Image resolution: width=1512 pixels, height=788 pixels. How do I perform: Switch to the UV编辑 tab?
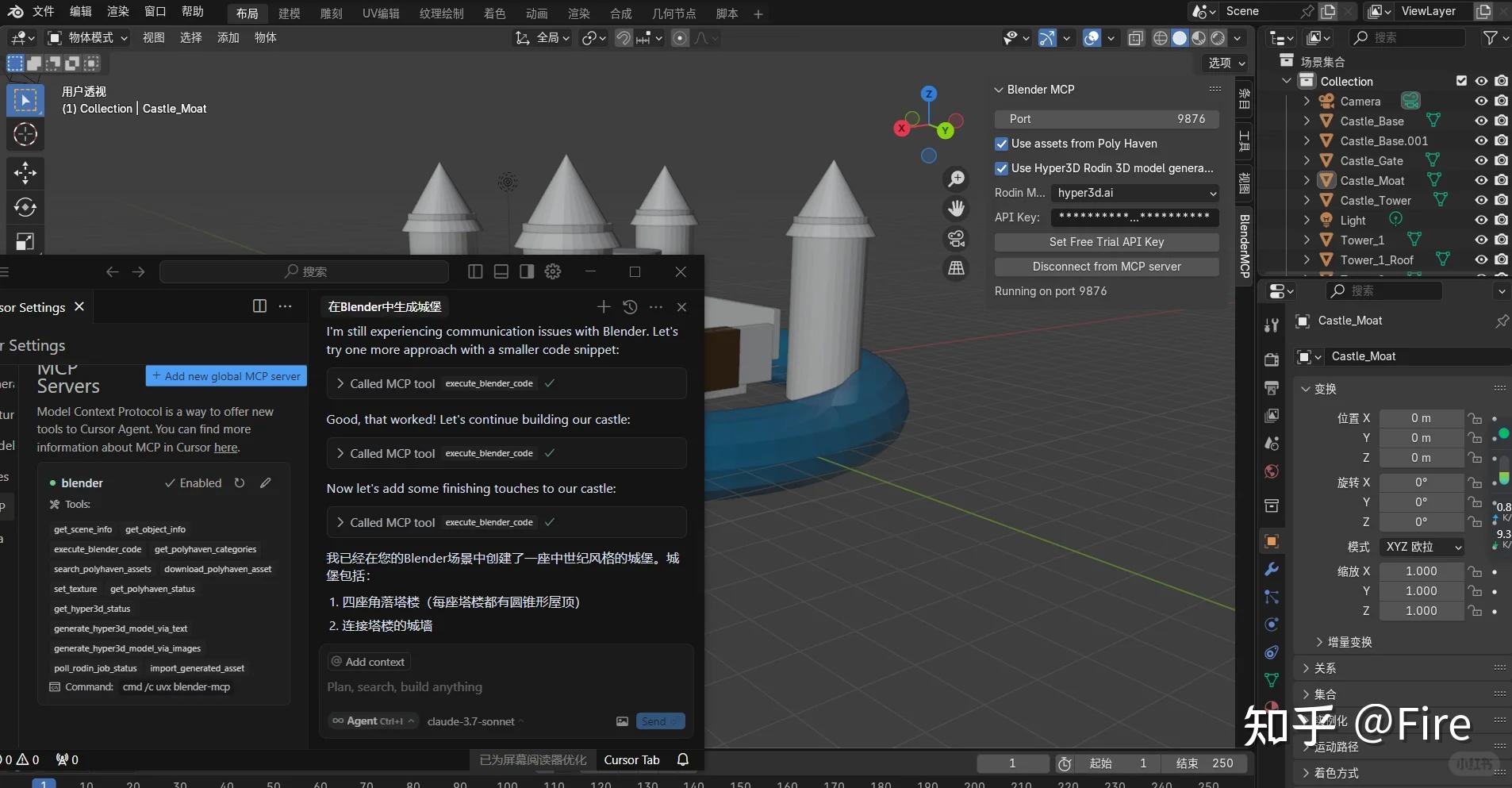pyautogui.click(x=381, y=13)
